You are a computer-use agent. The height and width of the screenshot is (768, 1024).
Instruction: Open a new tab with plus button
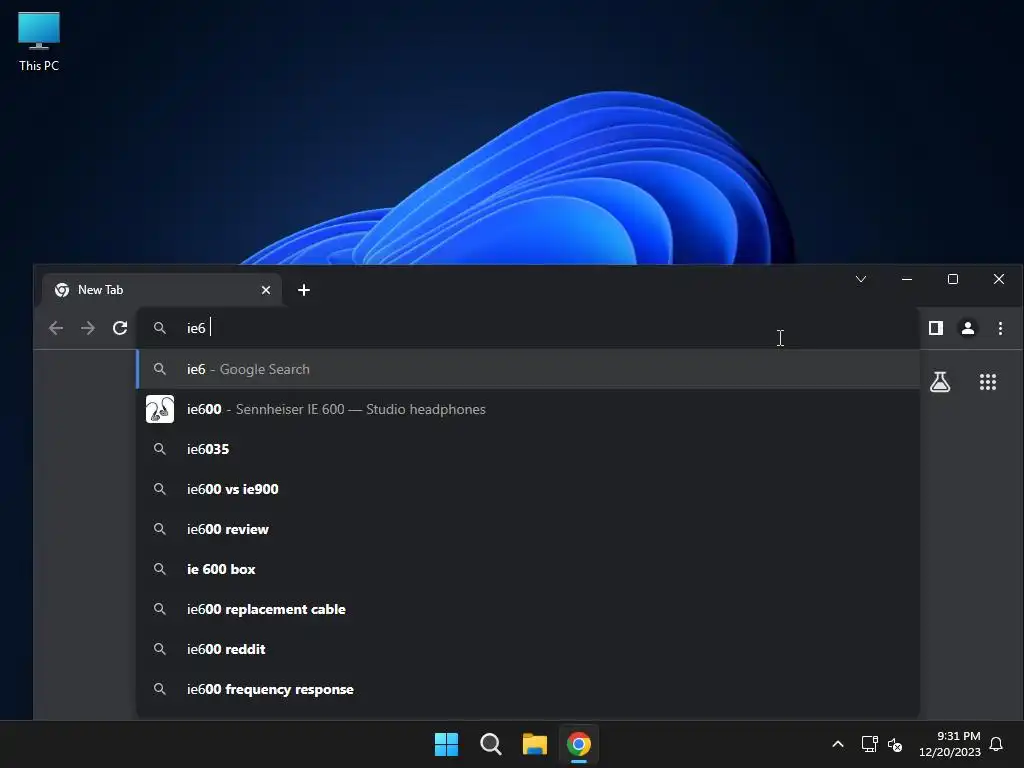304,290
